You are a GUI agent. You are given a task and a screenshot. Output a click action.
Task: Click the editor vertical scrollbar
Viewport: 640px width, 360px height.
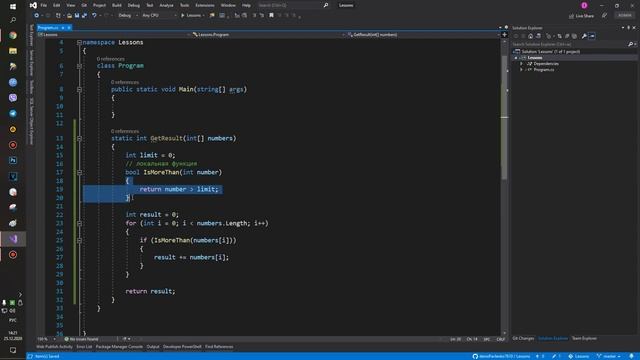504,117
